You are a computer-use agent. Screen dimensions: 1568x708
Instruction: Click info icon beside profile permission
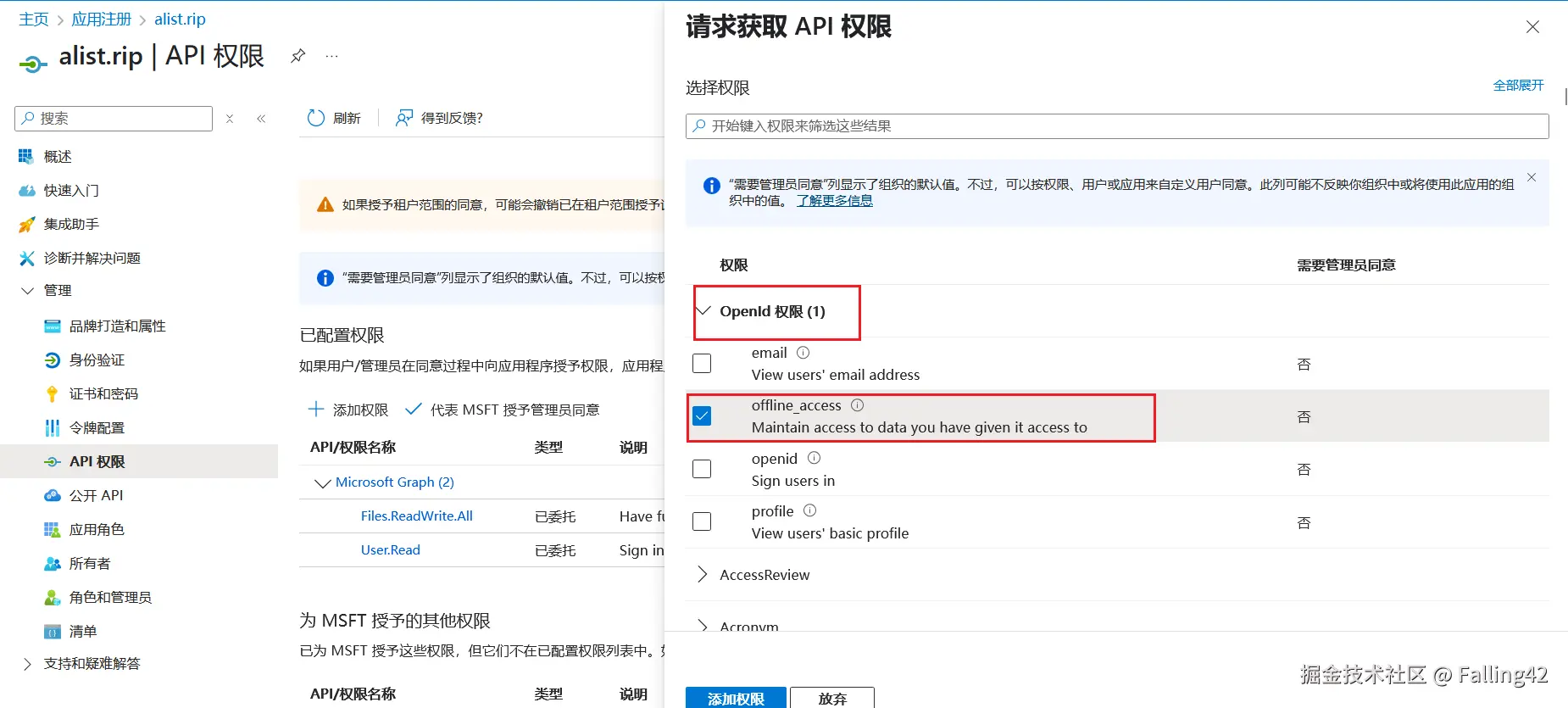(809, 510)
